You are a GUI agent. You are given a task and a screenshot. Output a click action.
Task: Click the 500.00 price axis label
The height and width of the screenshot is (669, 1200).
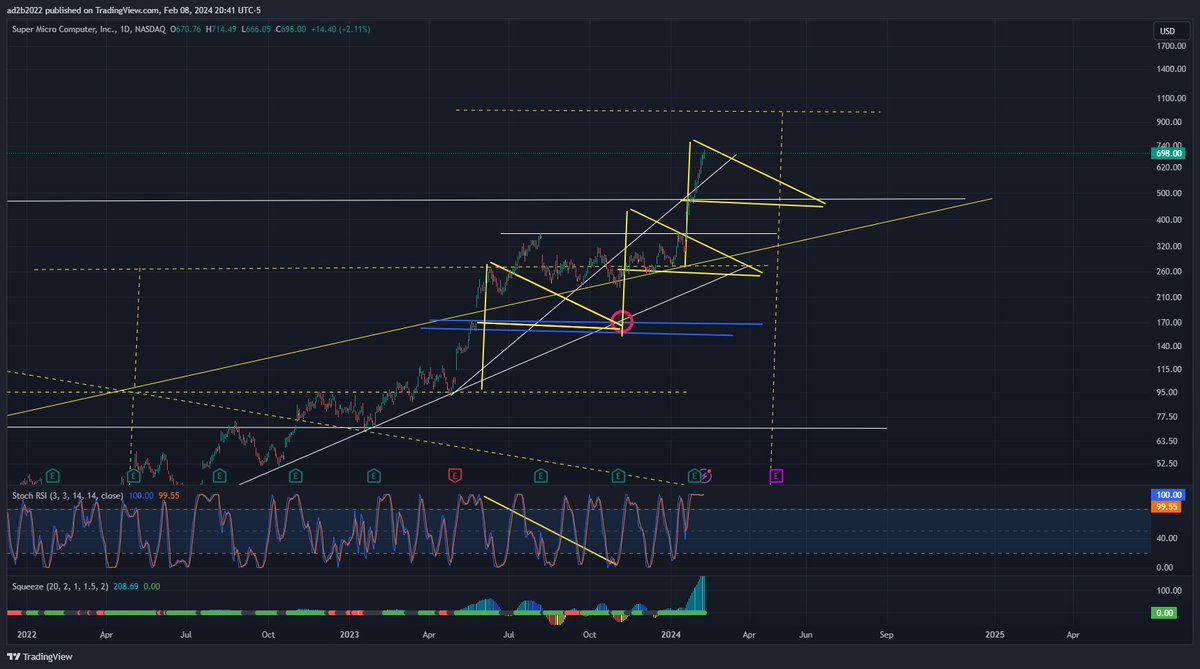1169,193
